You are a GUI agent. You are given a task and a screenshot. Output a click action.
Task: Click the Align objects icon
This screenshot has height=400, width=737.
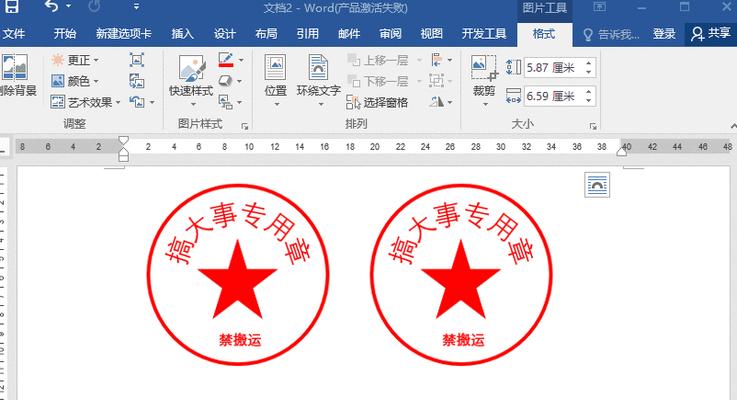(x=437, y=60)
